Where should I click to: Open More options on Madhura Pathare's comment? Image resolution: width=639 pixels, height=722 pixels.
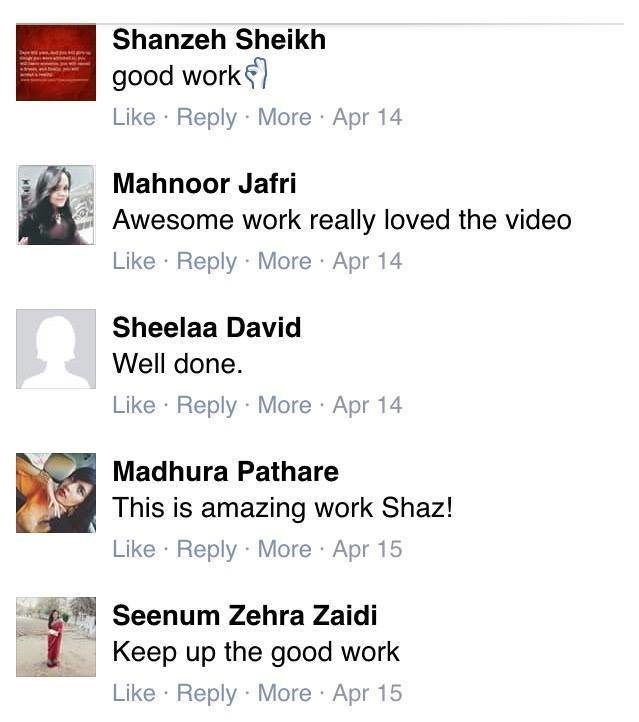(285, 549)
